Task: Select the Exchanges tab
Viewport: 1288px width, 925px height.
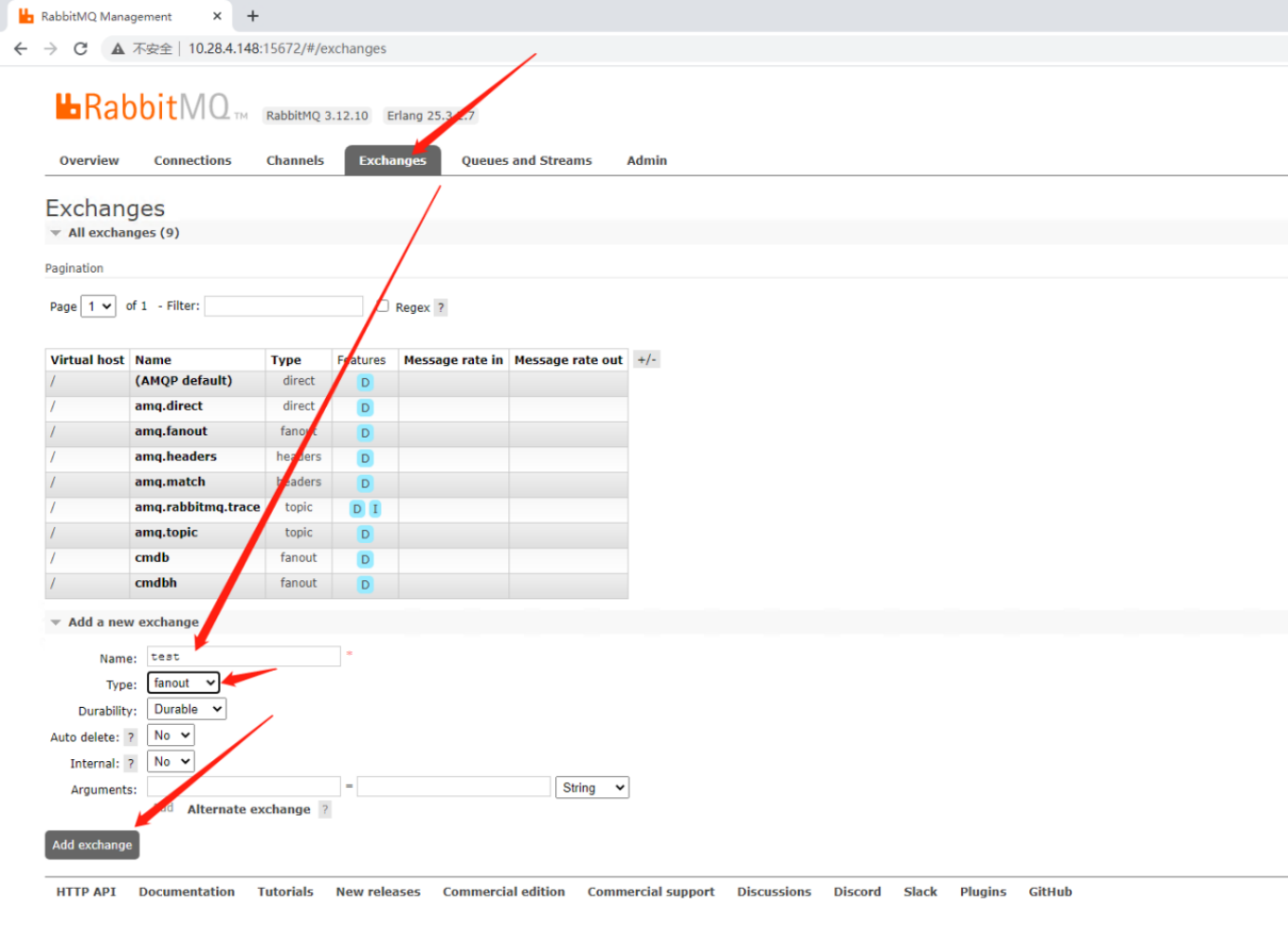Action: coord(392,161)
